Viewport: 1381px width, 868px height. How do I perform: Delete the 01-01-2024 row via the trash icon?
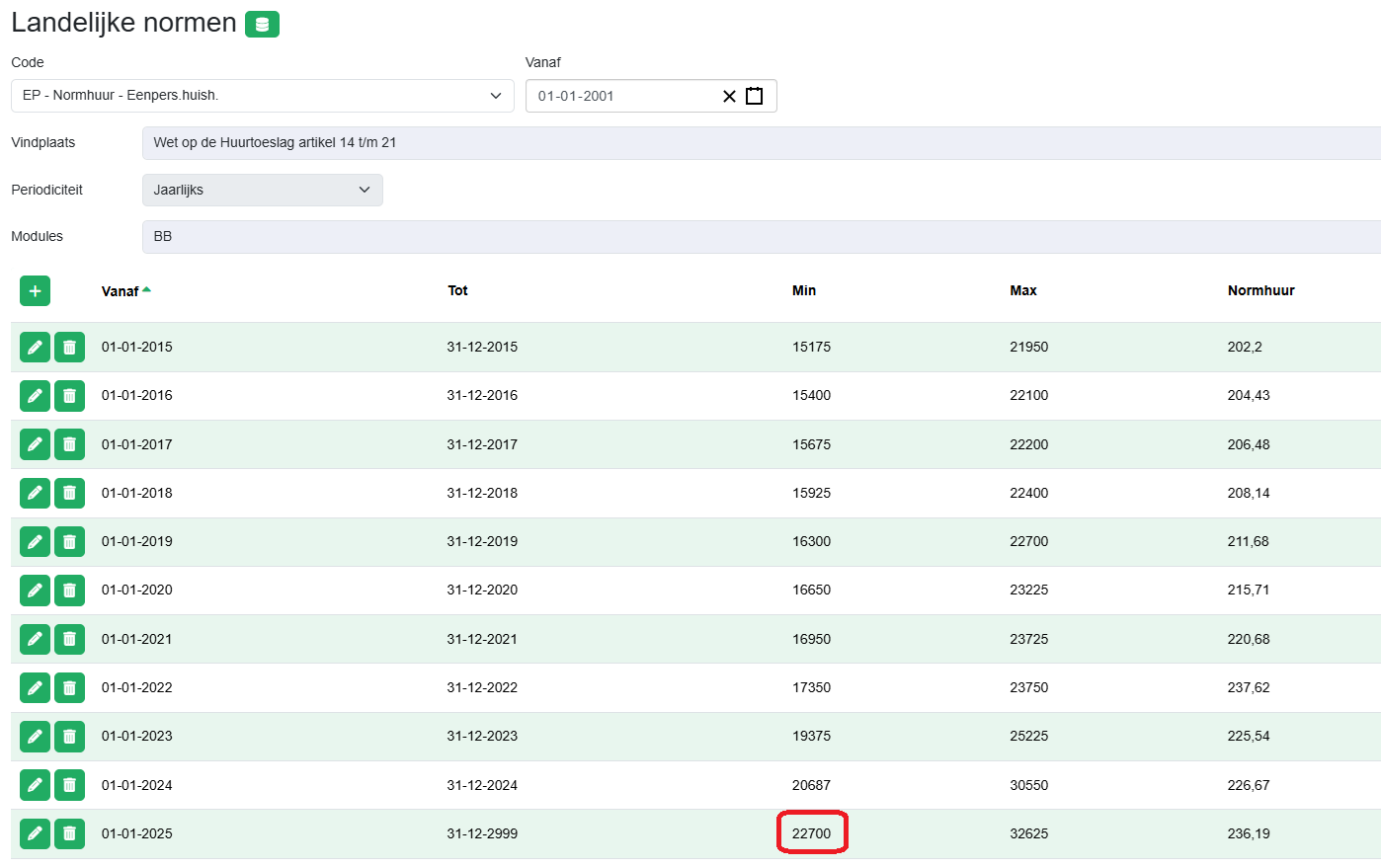click(x=69, y=786)
